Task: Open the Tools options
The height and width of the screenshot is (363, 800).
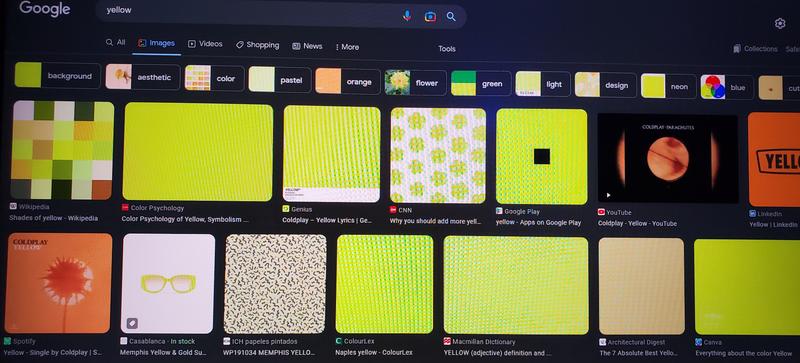Action: tap(446, 49)
